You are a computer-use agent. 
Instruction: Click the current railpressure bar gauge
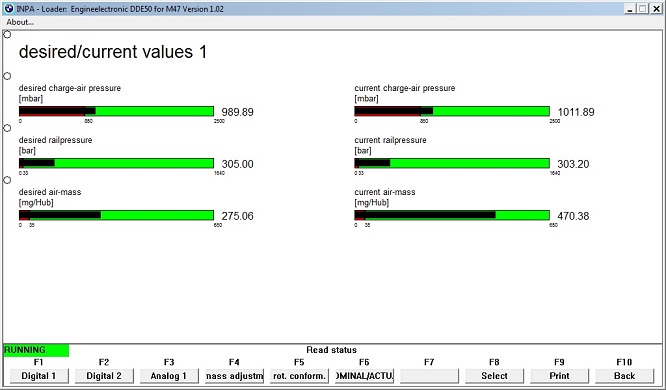pyautogui.click(x=452, y=163)
